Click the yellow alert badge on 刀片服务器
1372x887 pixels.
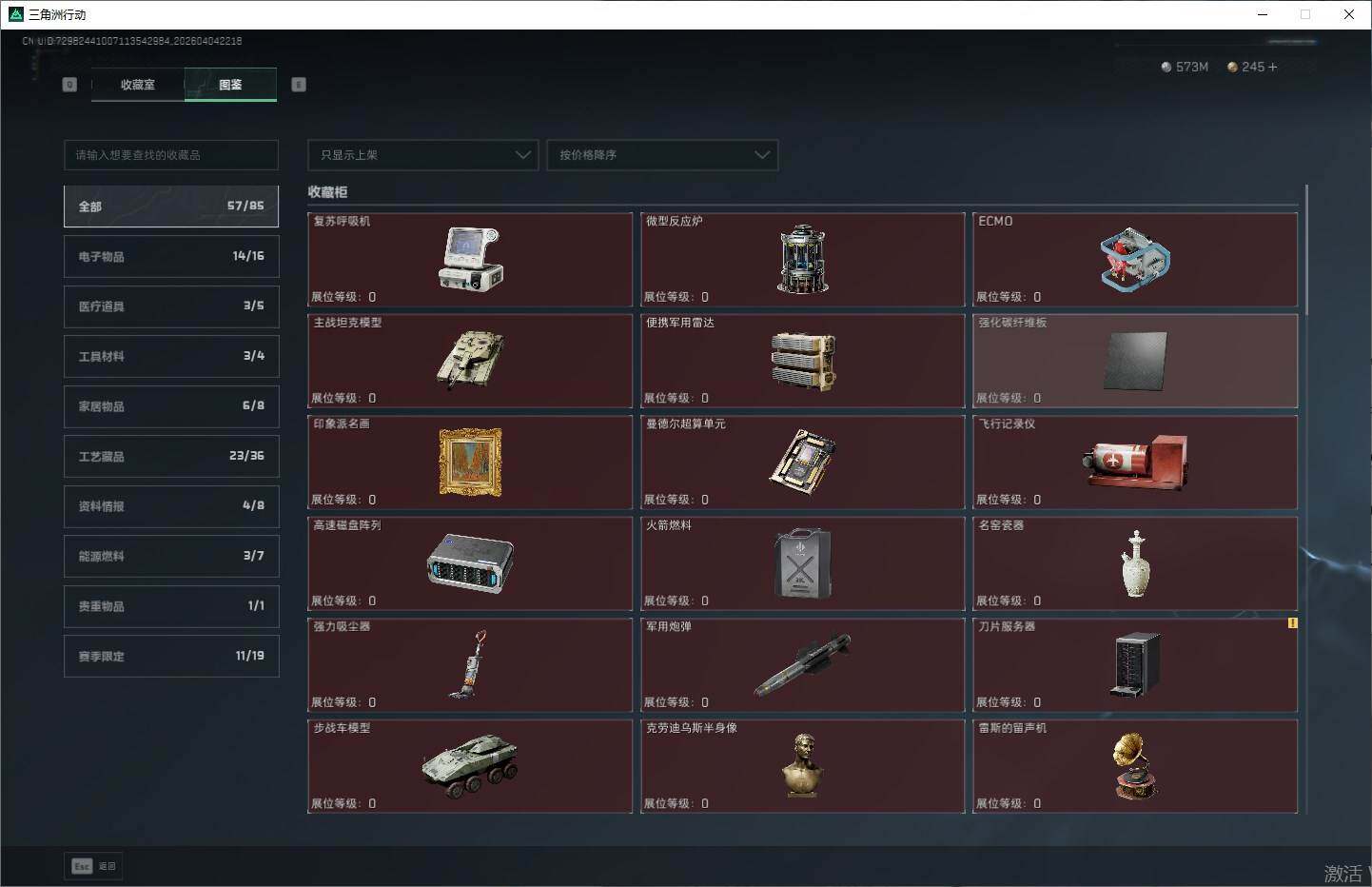click(1292, 623)
